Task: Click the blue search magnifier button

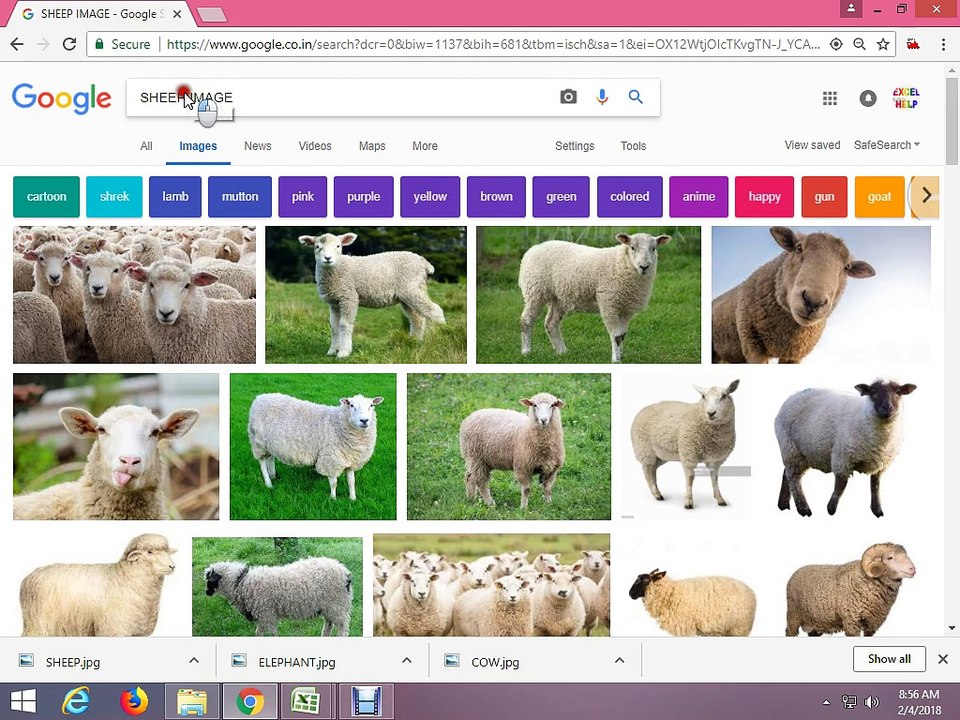Action: pos(636,97)
